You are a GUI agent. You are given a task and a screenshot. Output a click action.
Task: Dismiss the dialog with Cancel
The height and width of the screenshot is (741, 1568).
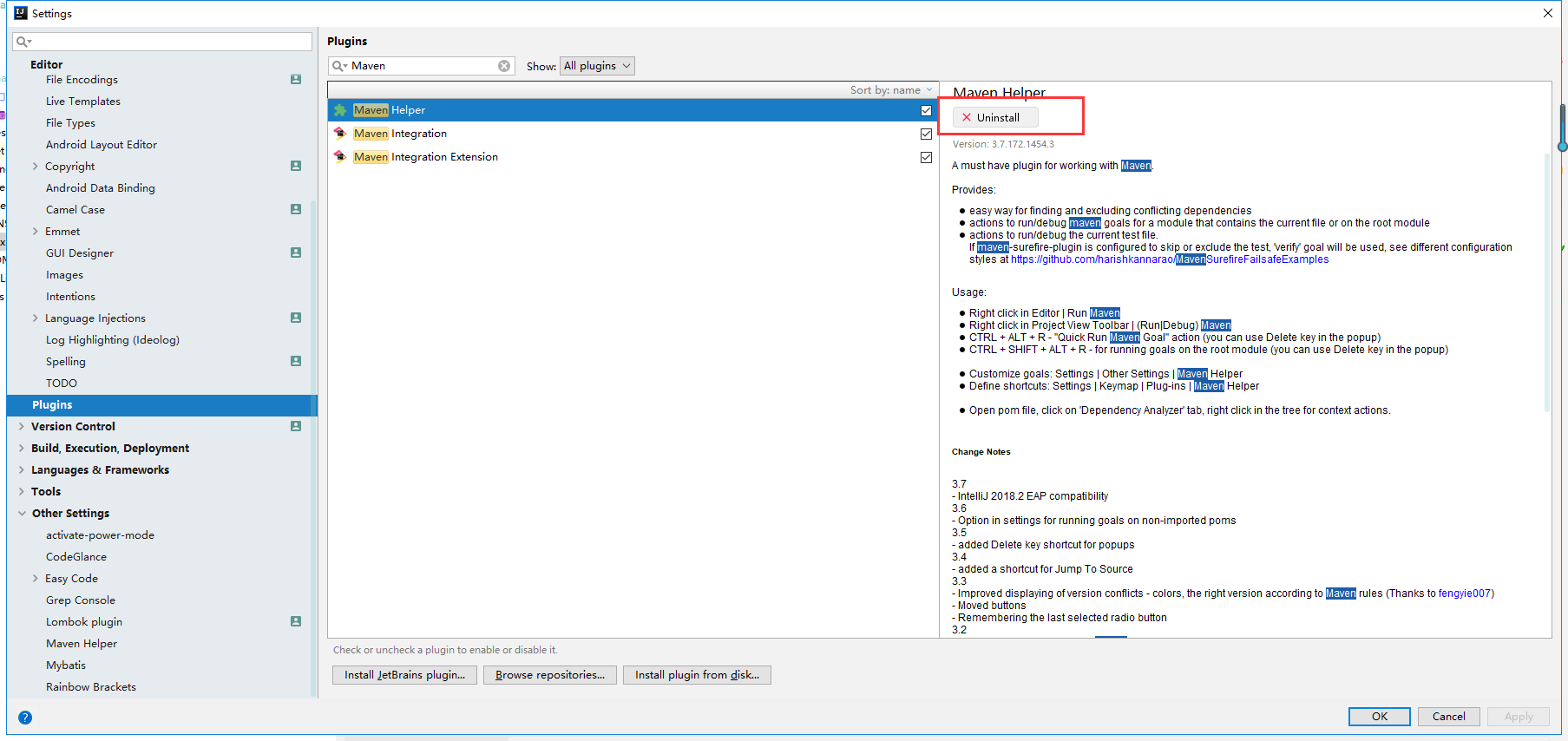pyautogui.click(x=1449, y=717)
